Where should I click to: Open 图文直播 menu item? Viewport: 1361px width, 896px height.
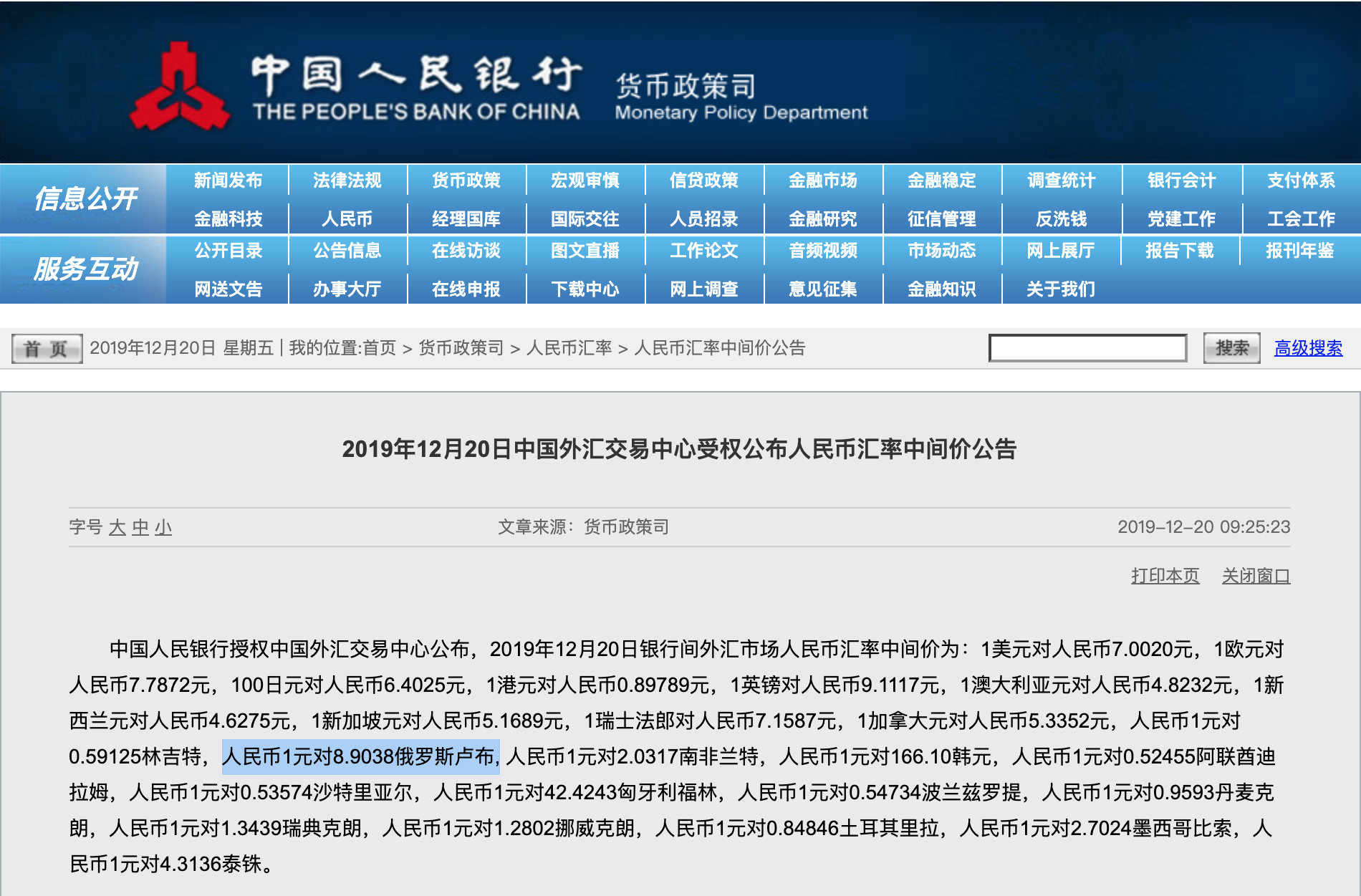pyautogui.click(x=585, y=251)
